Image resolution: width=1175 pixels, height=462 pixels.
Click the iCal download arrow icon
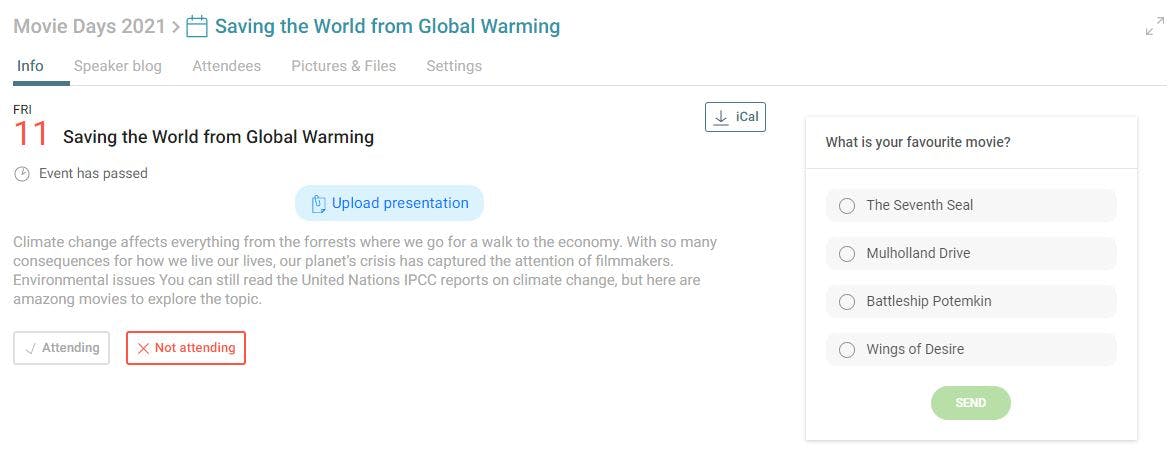pyautogui.click(x=721, y=118)
